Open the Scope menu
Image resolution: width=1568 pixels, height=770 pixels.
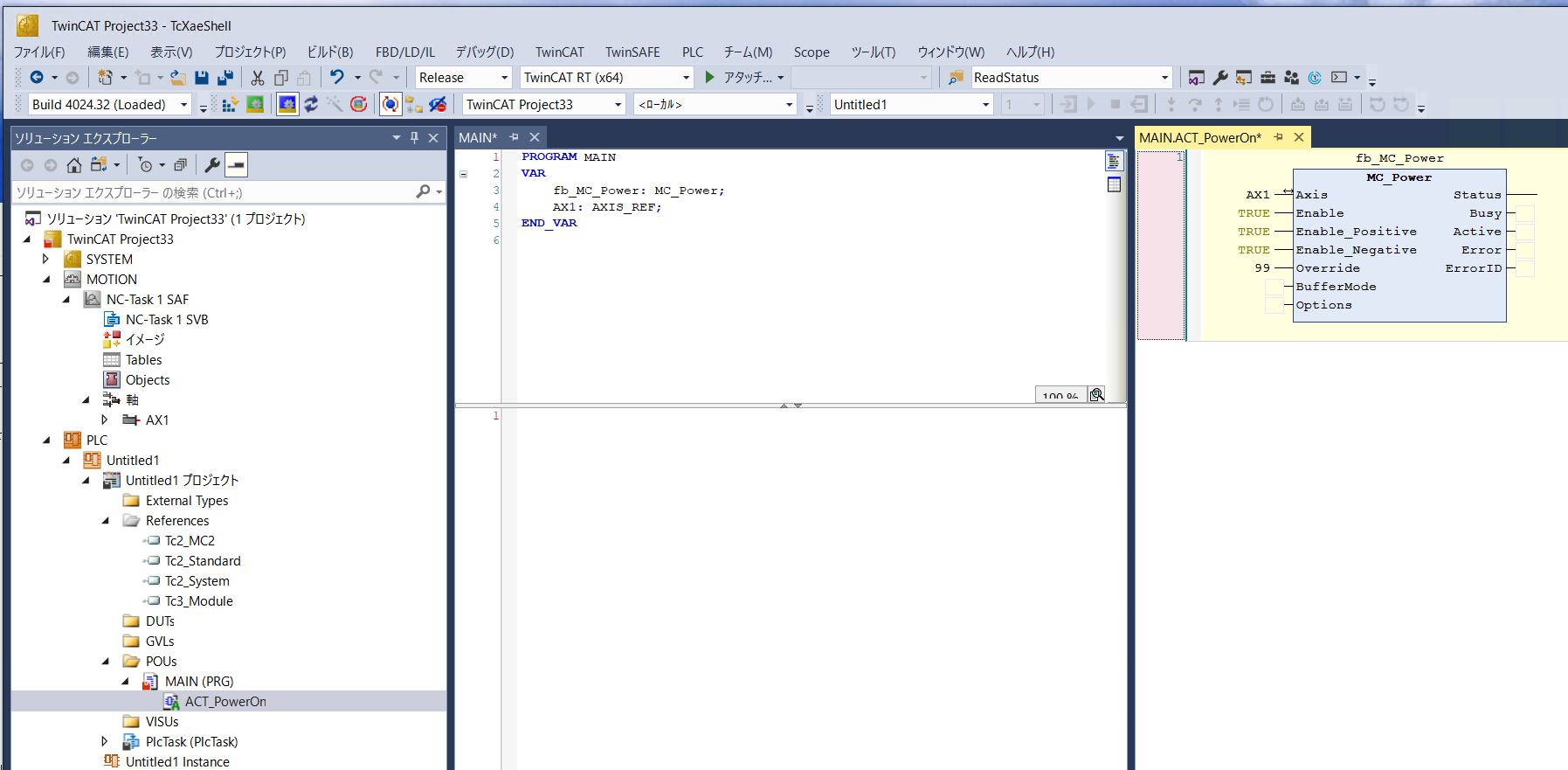pos(812,52)
